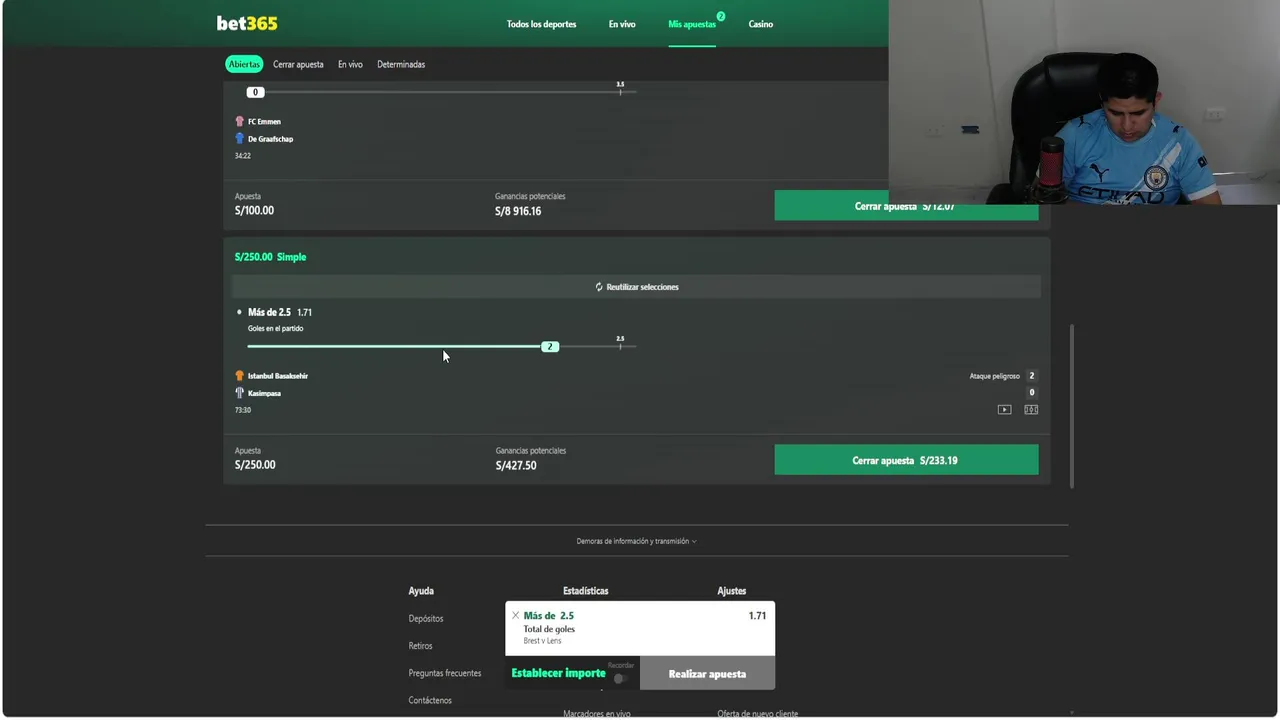The height and width of the screenshot is (720, 1280).
Task: Click the Ajustes footer heading
Action: 731,591
